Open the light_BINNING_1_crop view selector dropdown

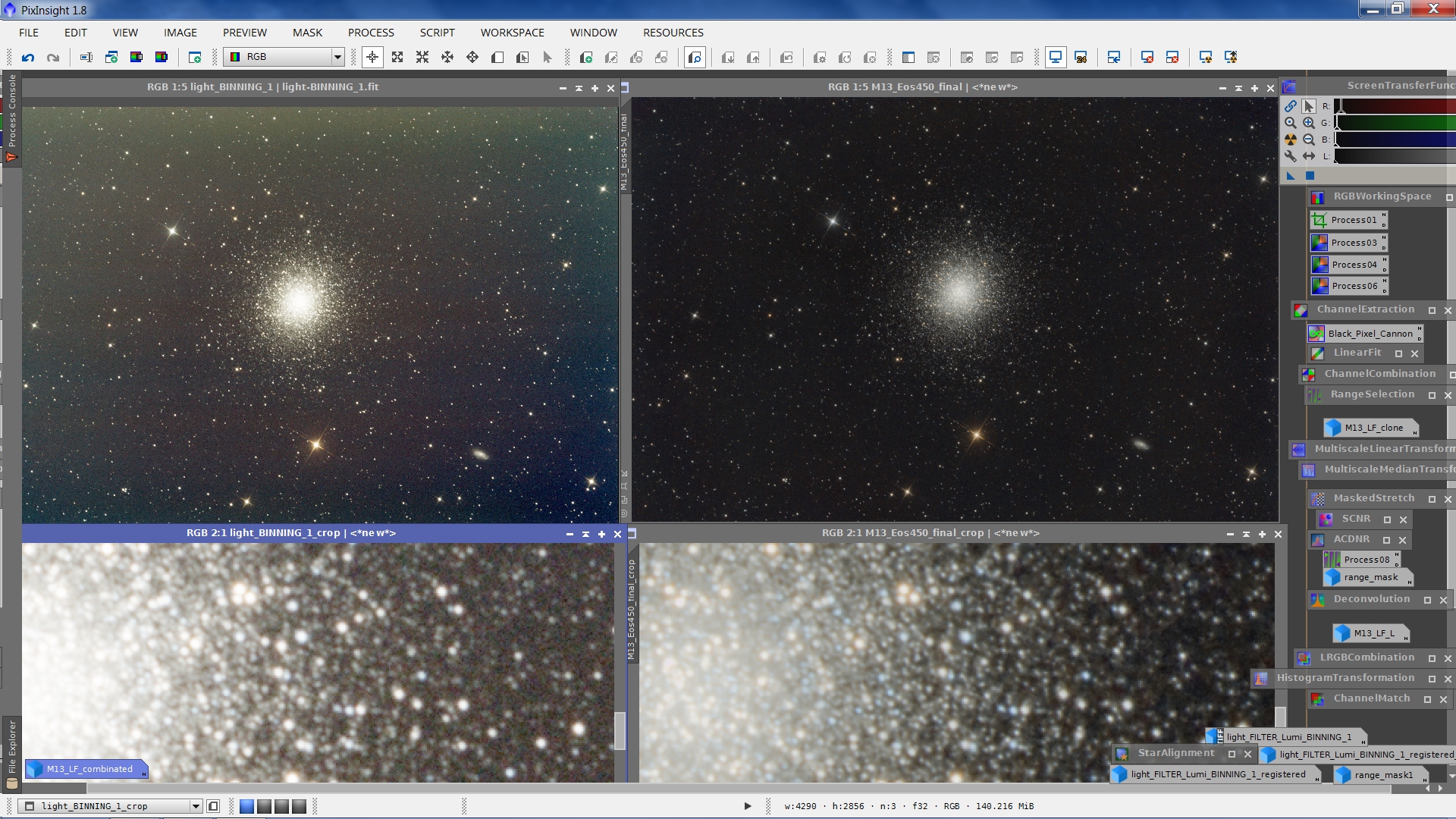tap(196, 806)
